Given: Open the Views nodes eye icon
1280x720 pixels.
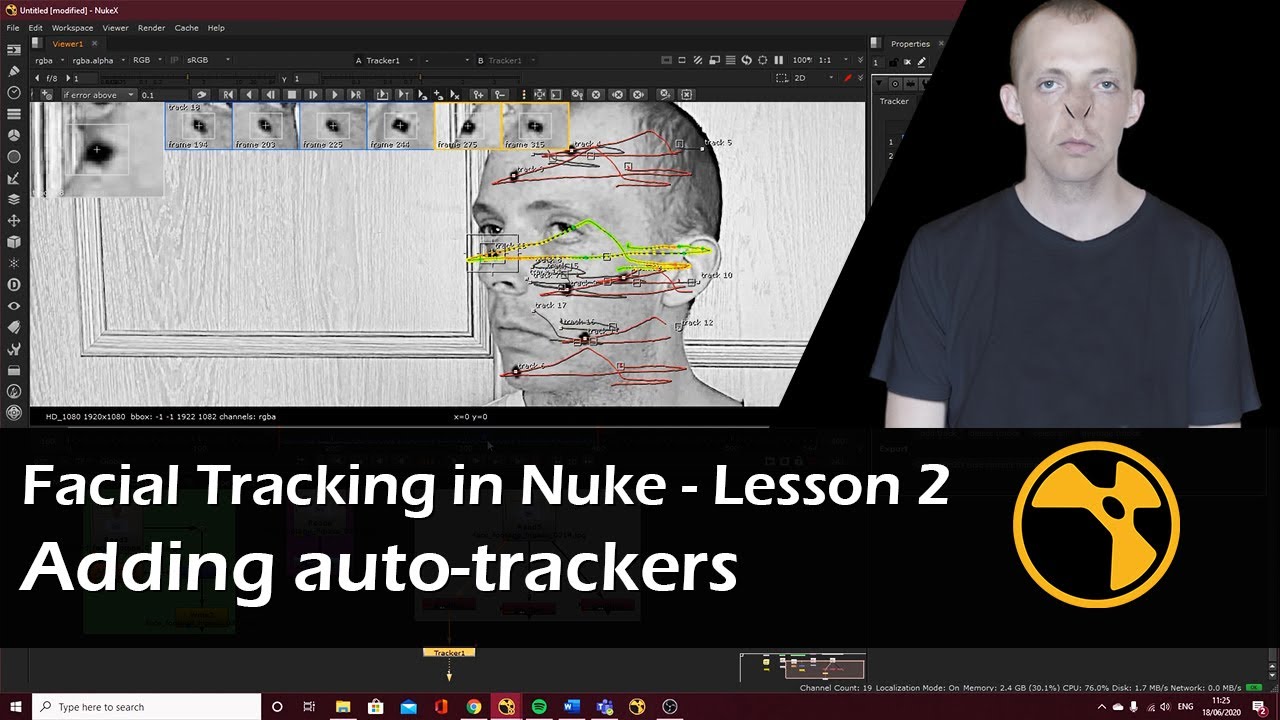Looking at the screenshot, I should 14,306.
